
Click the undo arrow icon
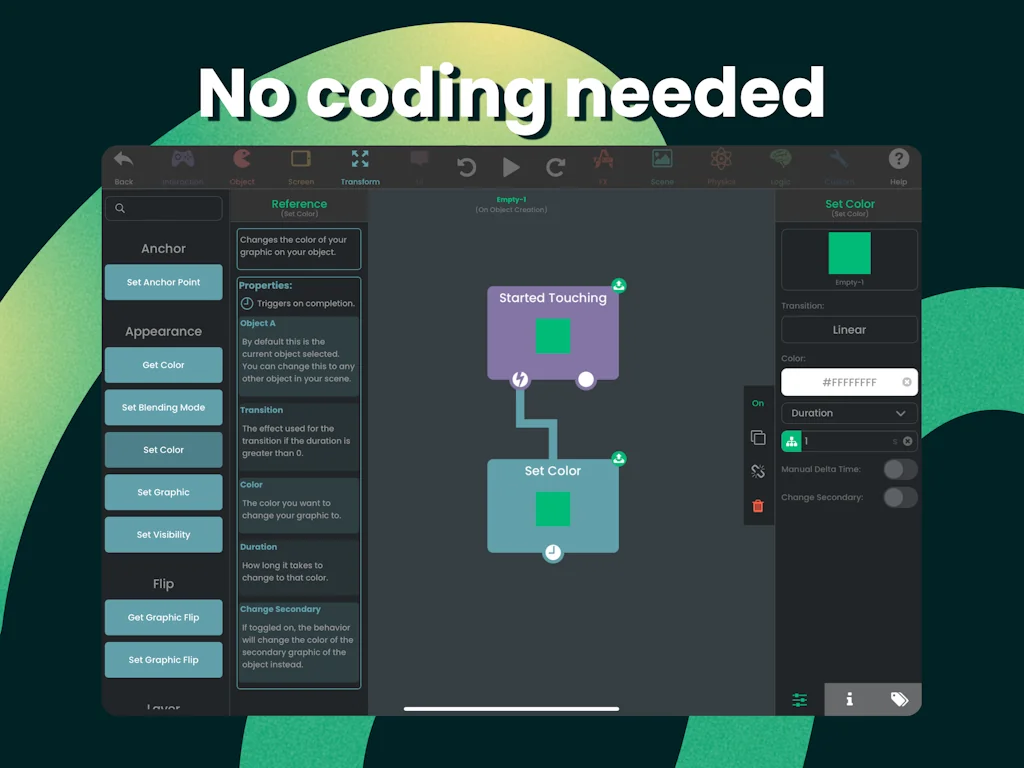click(x=466, y=167)
